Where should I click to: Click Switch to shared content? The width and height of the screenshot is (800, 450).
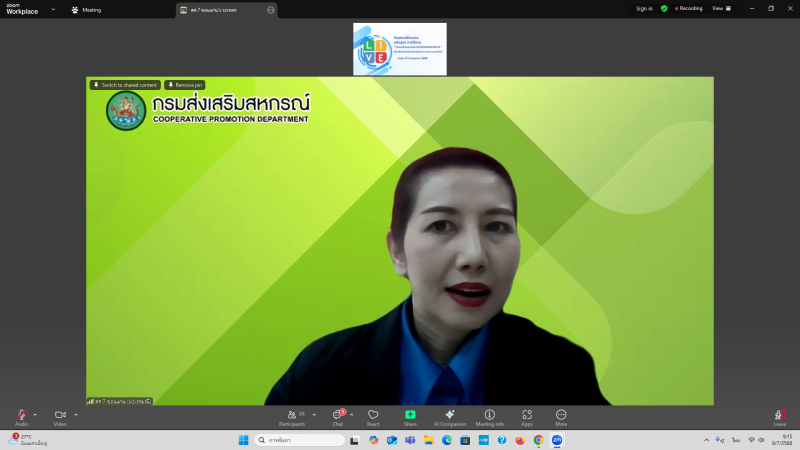pyautogui.click(x=125, y=85)
